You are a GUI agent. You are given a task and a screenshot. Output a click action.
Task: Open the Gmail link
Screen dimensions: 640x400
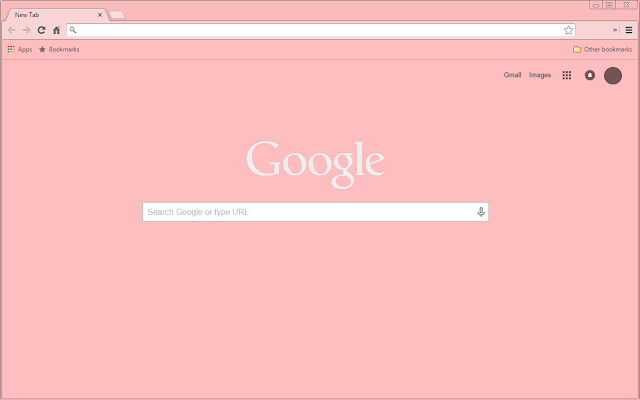(x=512, y=75)
